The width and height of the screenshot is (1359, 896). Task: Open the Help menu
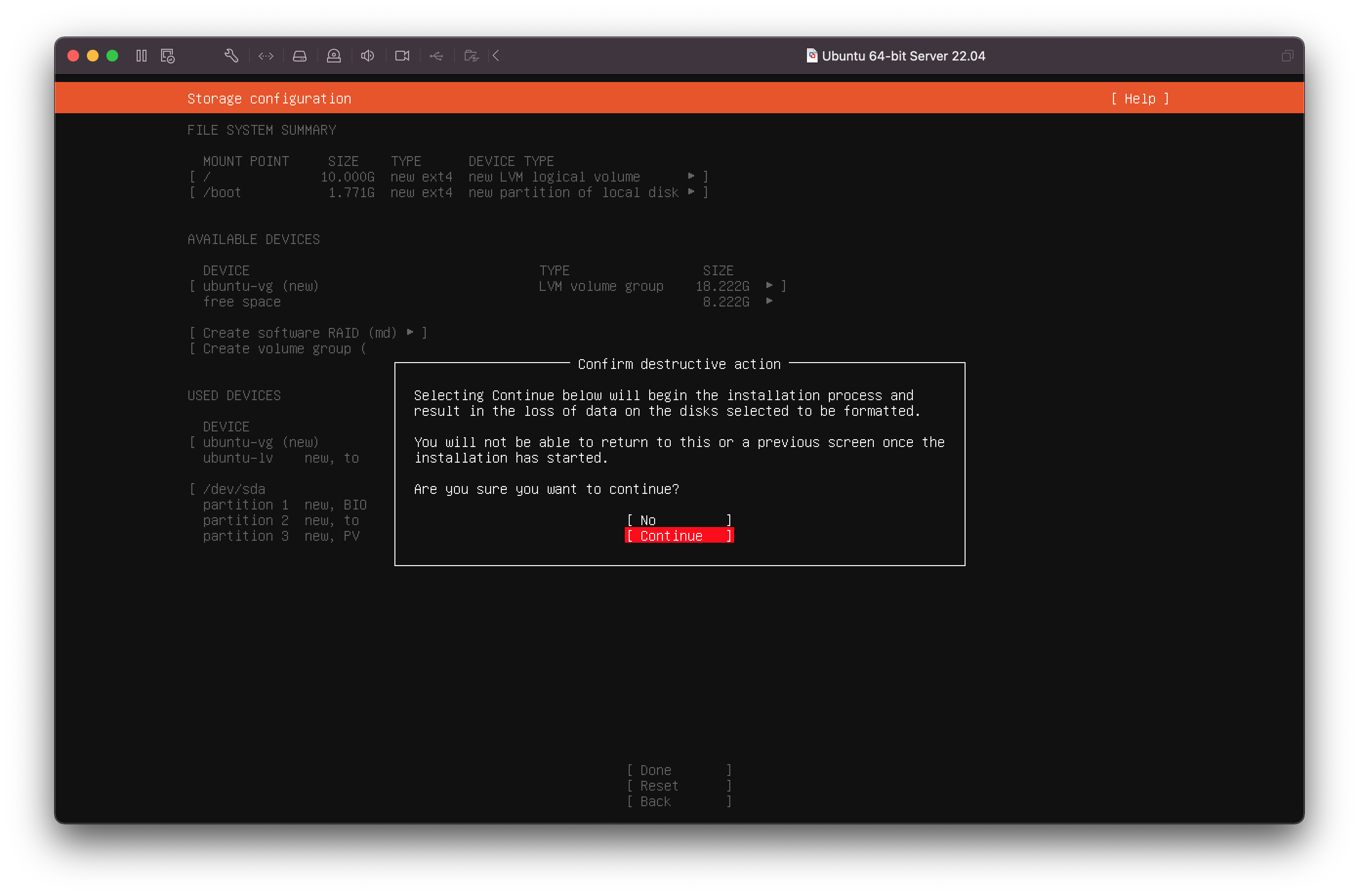(1139, 98)
